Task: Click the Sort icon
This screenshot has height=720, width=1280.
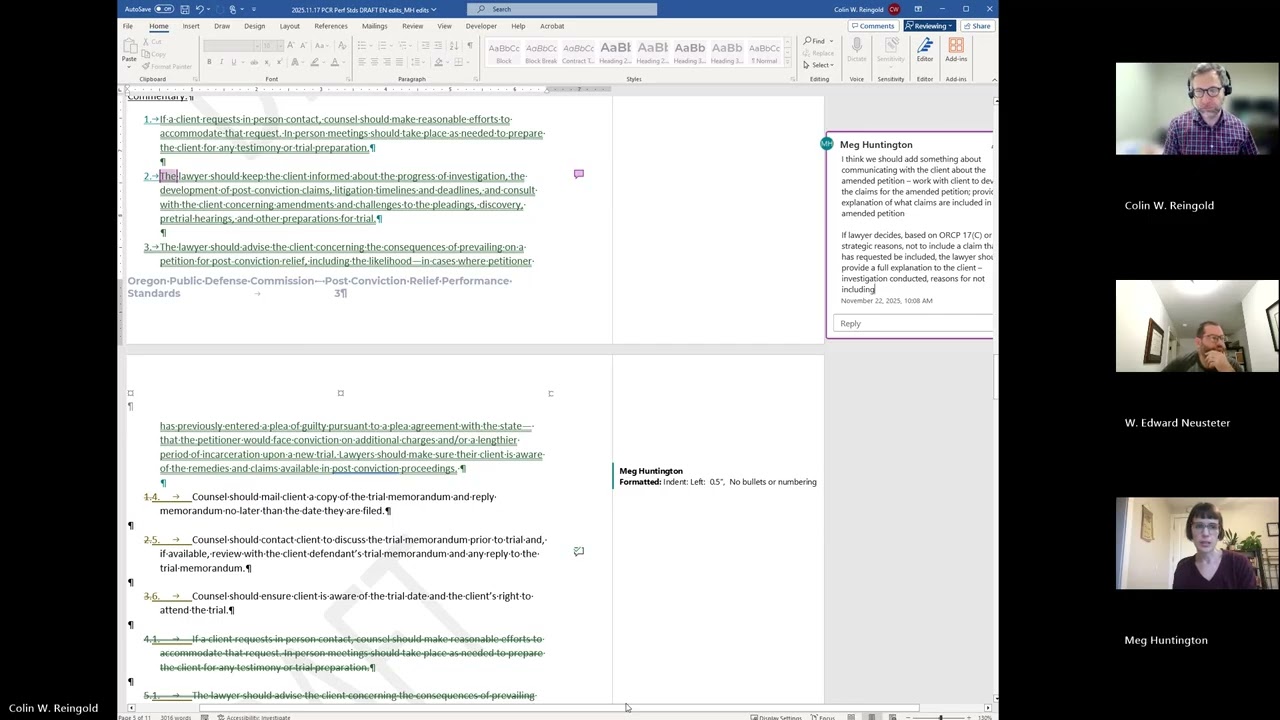Action: 454,46
